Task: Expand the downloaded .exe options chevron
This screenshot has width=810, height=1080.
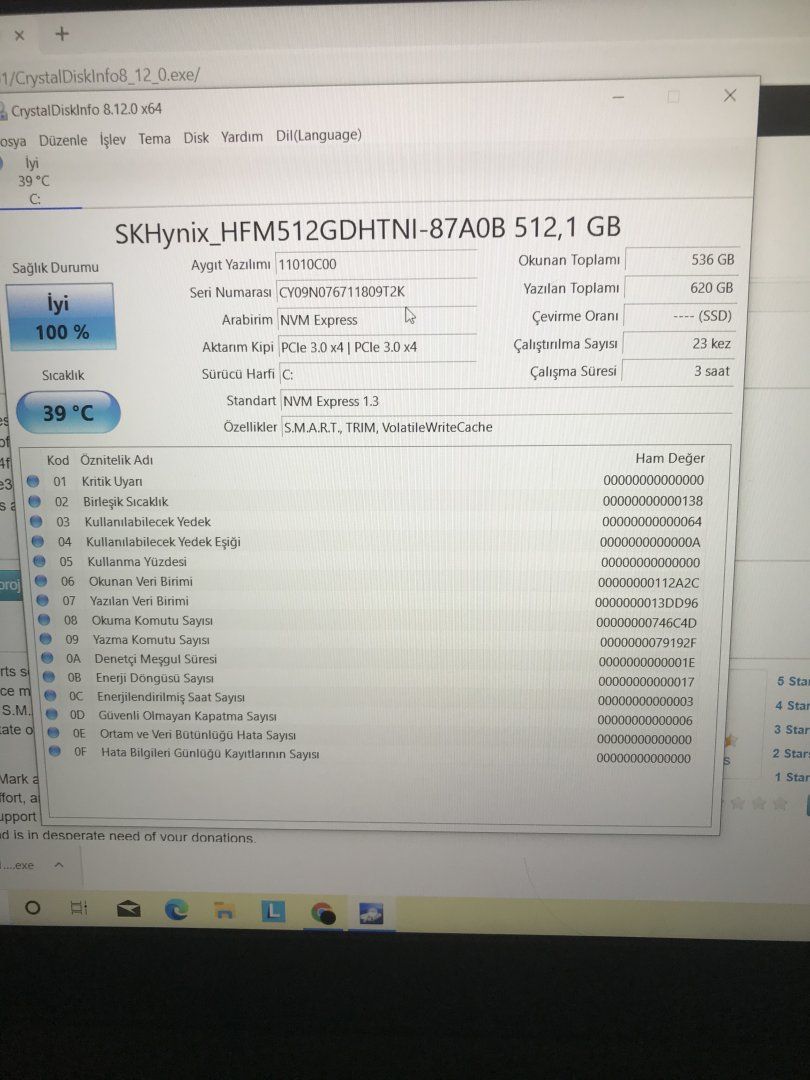Action: (x=59, y=865)
